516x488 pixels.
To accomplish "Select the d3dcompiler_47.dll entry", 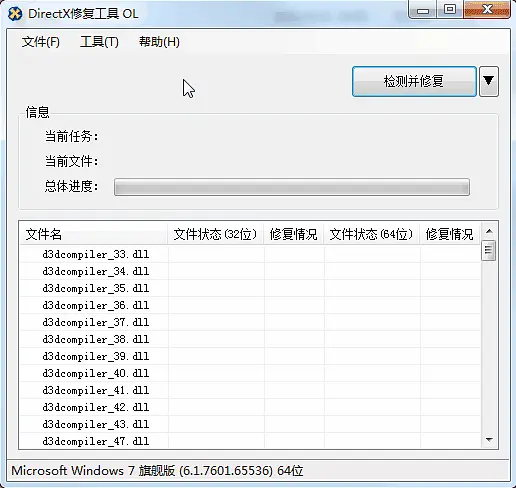I will [x=95, y=441].
